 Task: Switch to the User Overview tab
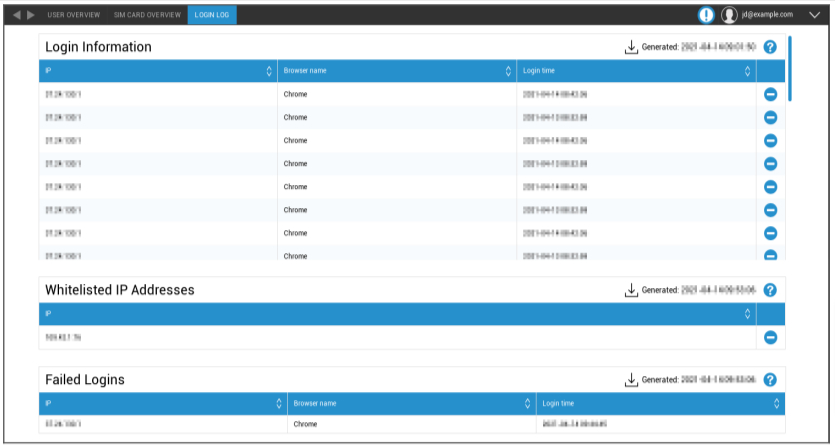click(75, 15)
